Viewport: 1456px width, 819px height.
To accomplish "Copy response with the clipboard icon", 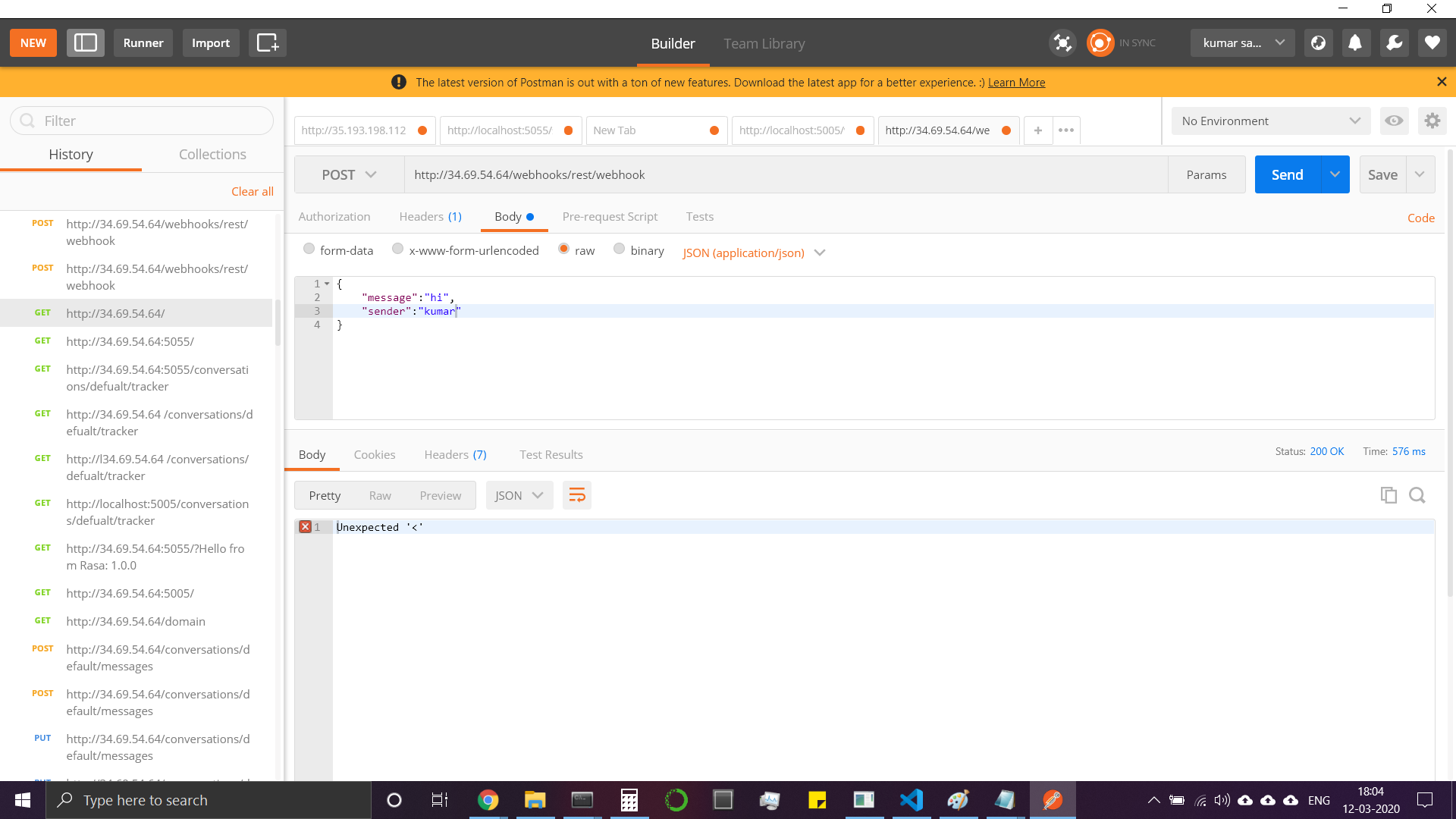I will pyautogui.click(x=1388, y=495).
